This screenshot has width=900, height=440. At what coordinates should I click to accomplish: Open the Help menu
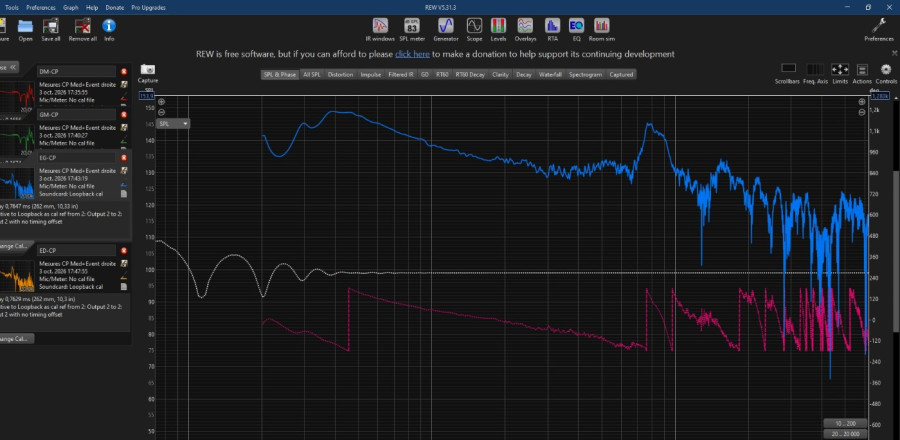point(92,7)
